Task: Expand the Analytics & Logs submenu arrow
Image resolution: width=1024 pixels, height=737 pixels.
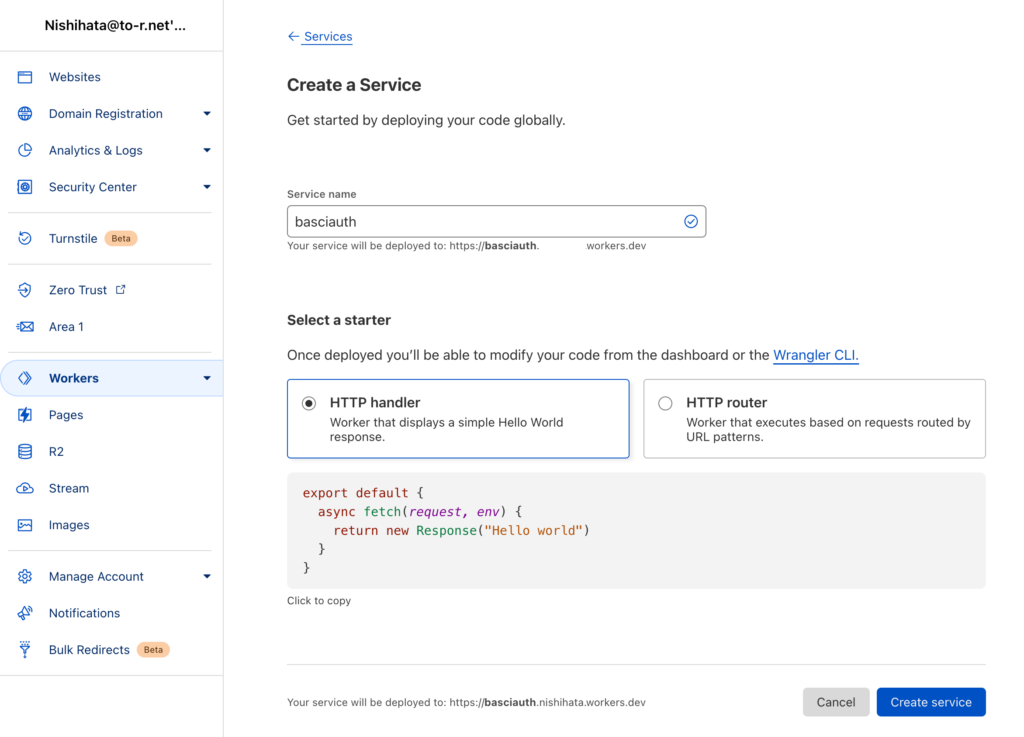Action: pyautogui.click(x=207, y=150)
